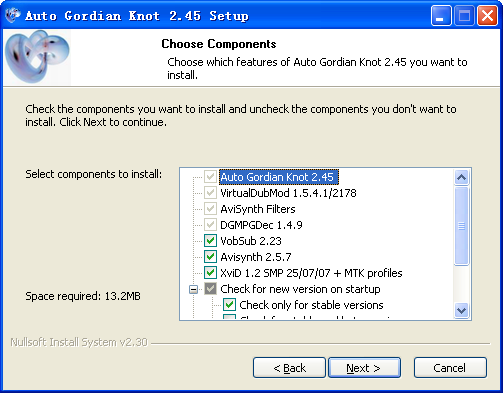Select the DGMPGDec 1.4.9 entry
503x393 pixels.
click(261, 225)
